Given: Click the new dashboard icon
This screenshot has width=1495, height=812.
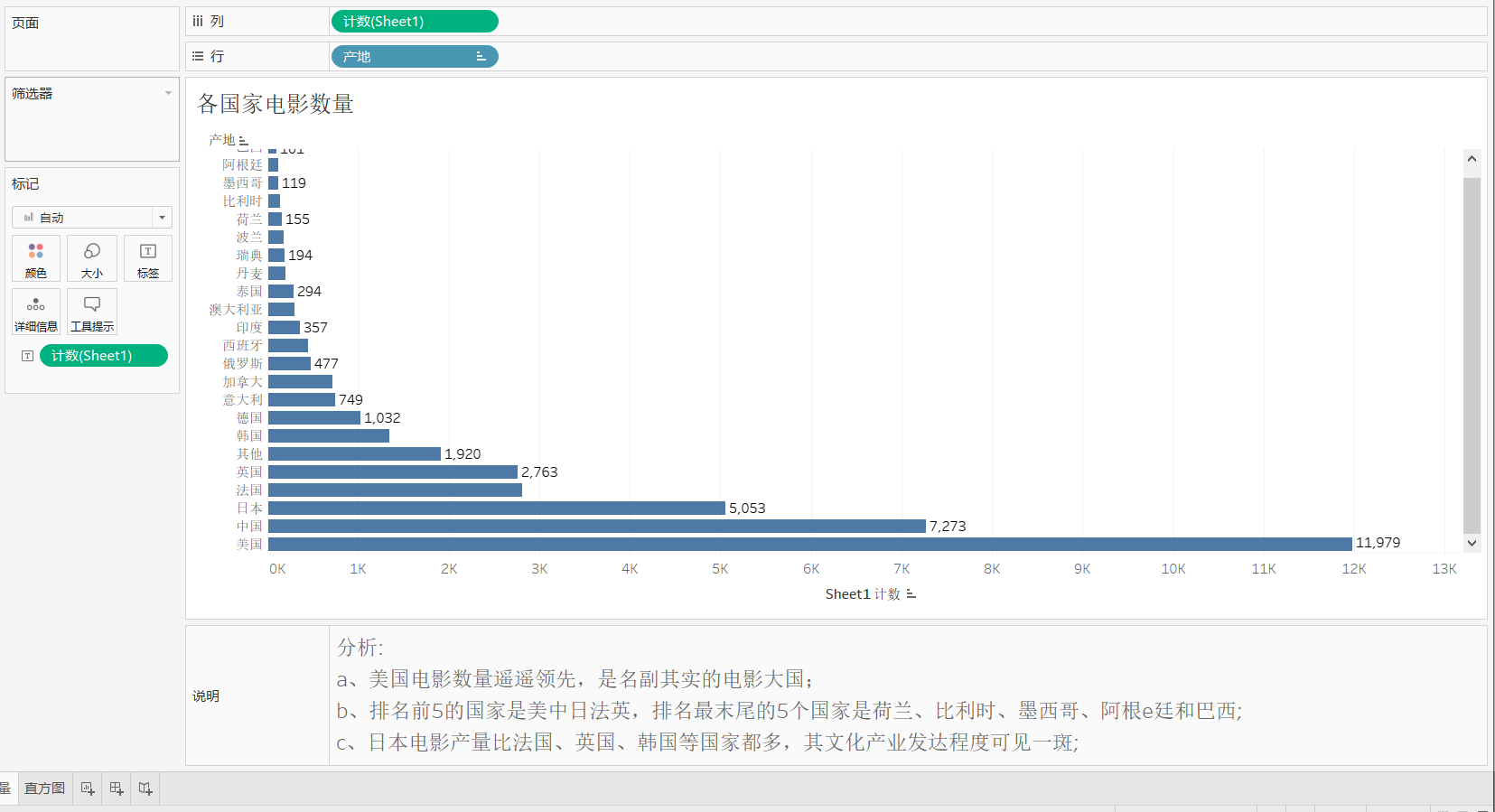Looking at the screenshot, I should tap(117, 789).
